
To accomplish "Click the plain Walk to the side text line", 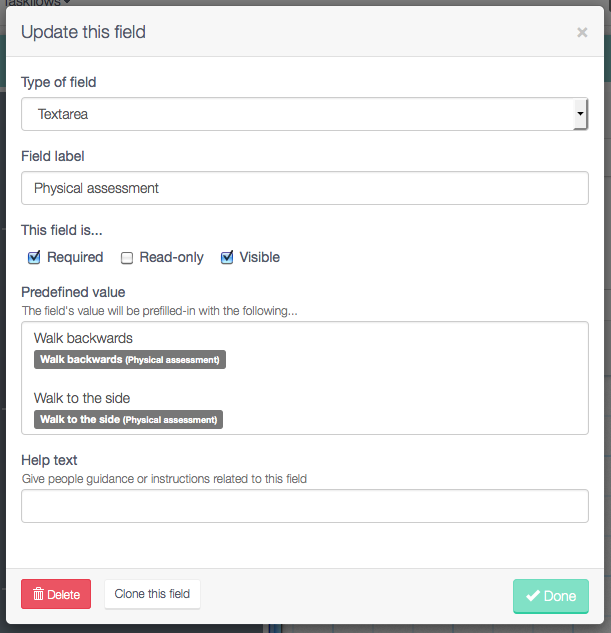I will point(82,398).
